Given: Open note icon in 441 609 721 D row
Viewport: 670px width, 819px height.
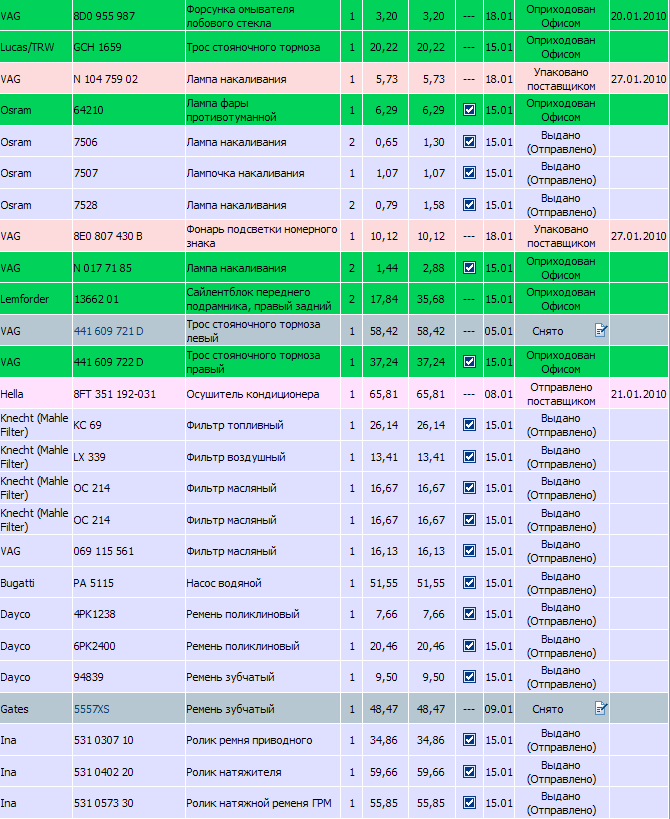Looking at the screenshot, I should pos(601,330).
